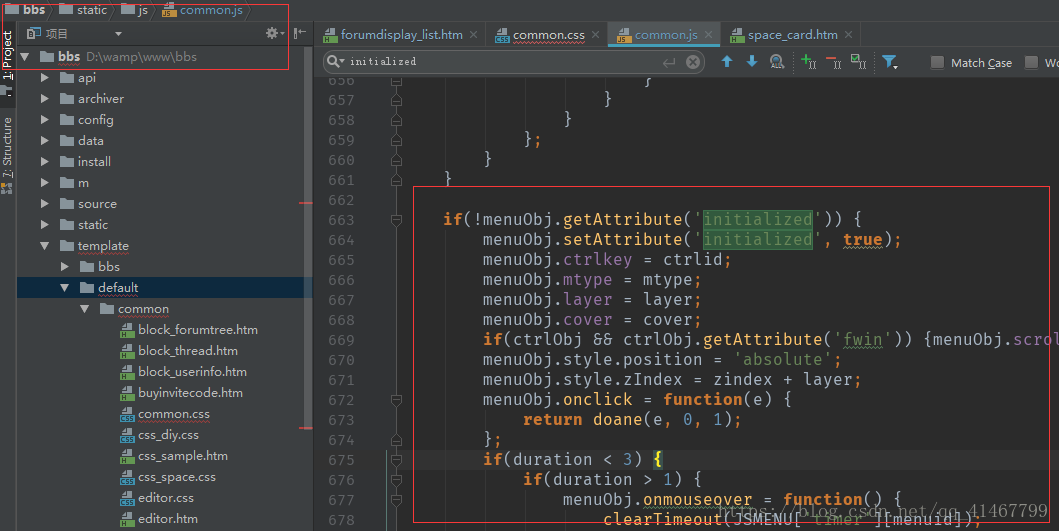Expand the static folder in tree
The image size is (1059, 531).
[45, 224]
